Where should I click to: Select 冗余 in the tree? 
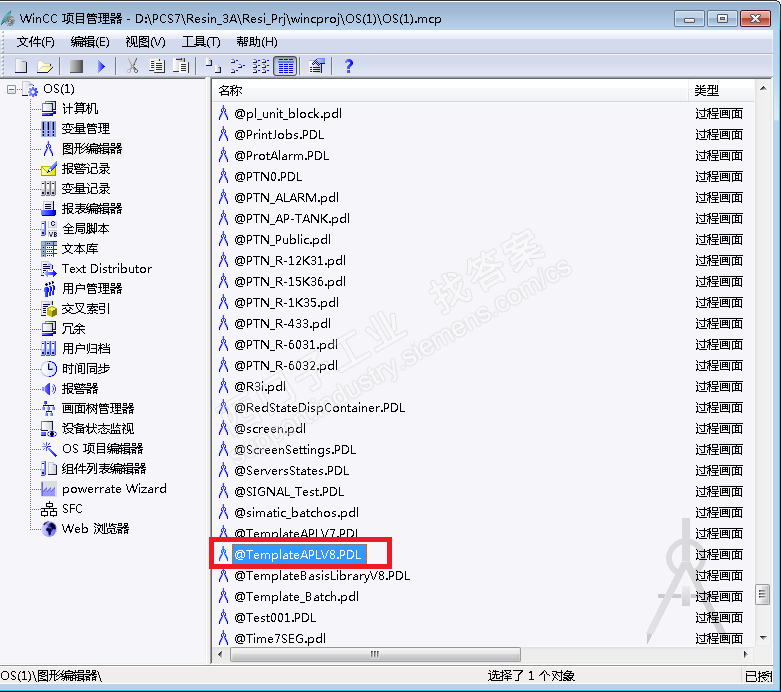[73, 329]
